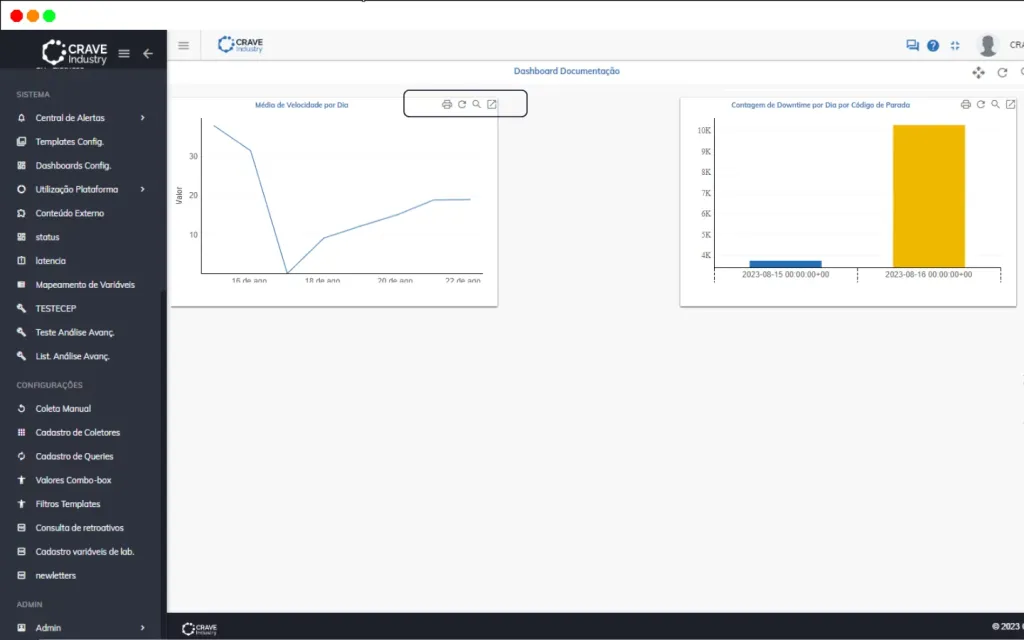Click the yellow bar for 2023-08-16

[x=929, y=196]
